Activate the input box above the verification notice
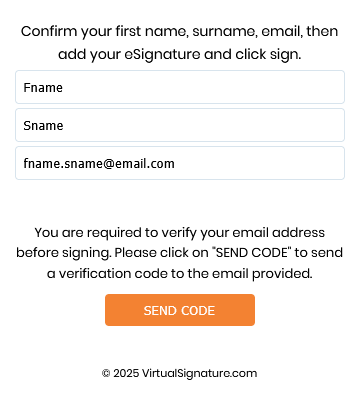Image resolution: width=360 pixels, height=396 pixels. click(x=180, y=163)
